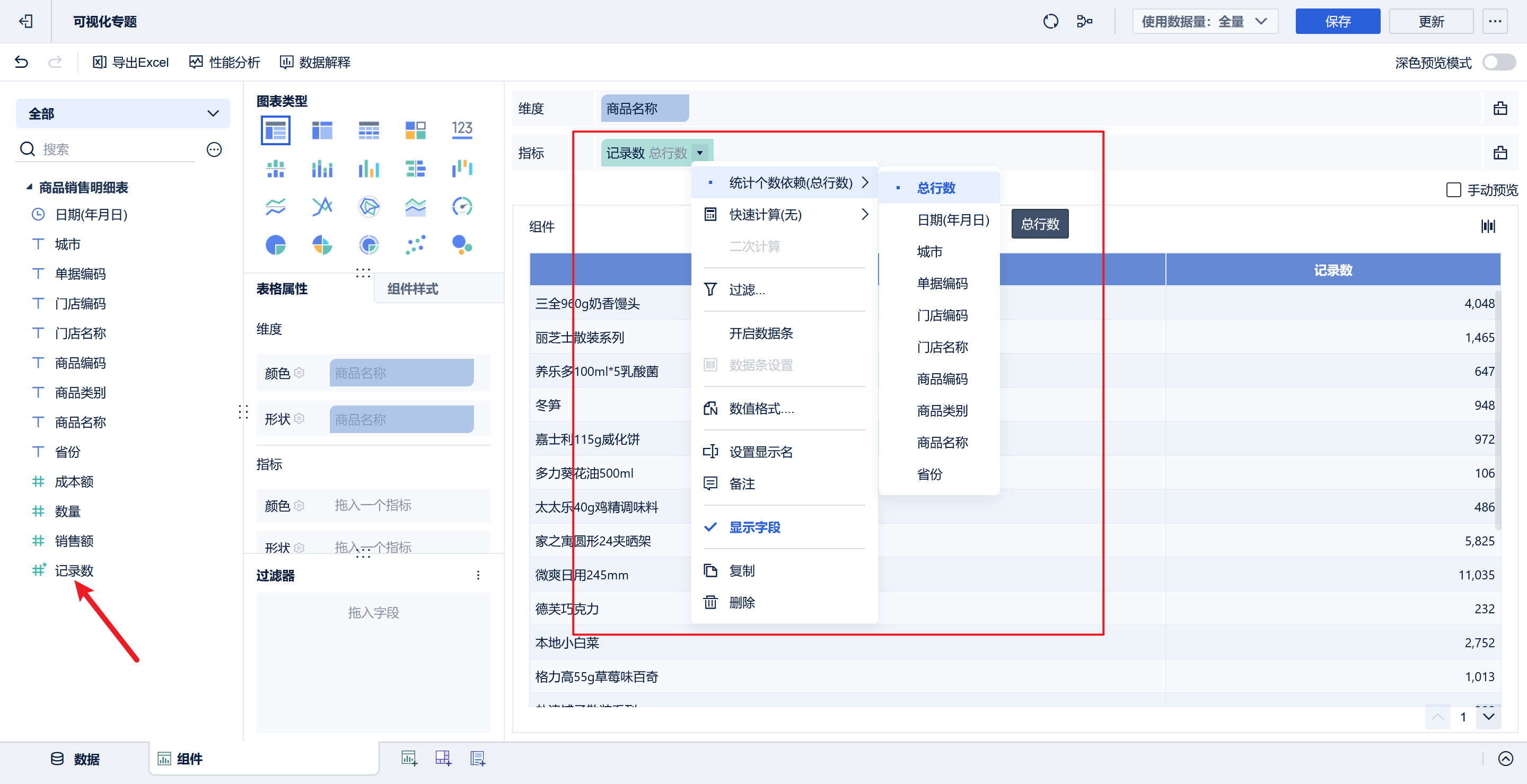Click the blue 保存 button
1527x784 pixels.
click(1337, 21)
